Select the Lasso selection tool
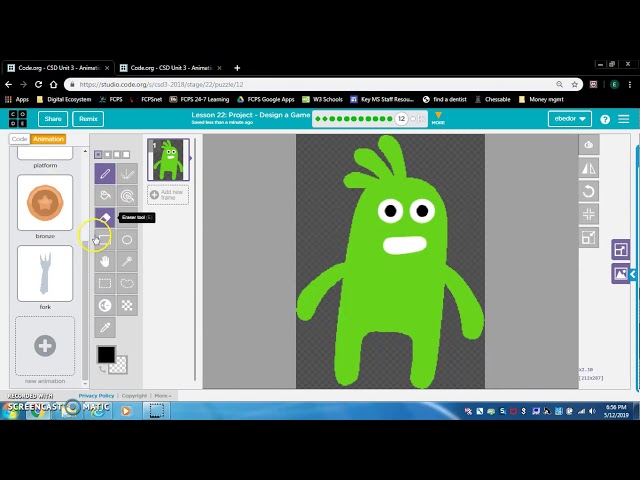 [x=127, y=283]
